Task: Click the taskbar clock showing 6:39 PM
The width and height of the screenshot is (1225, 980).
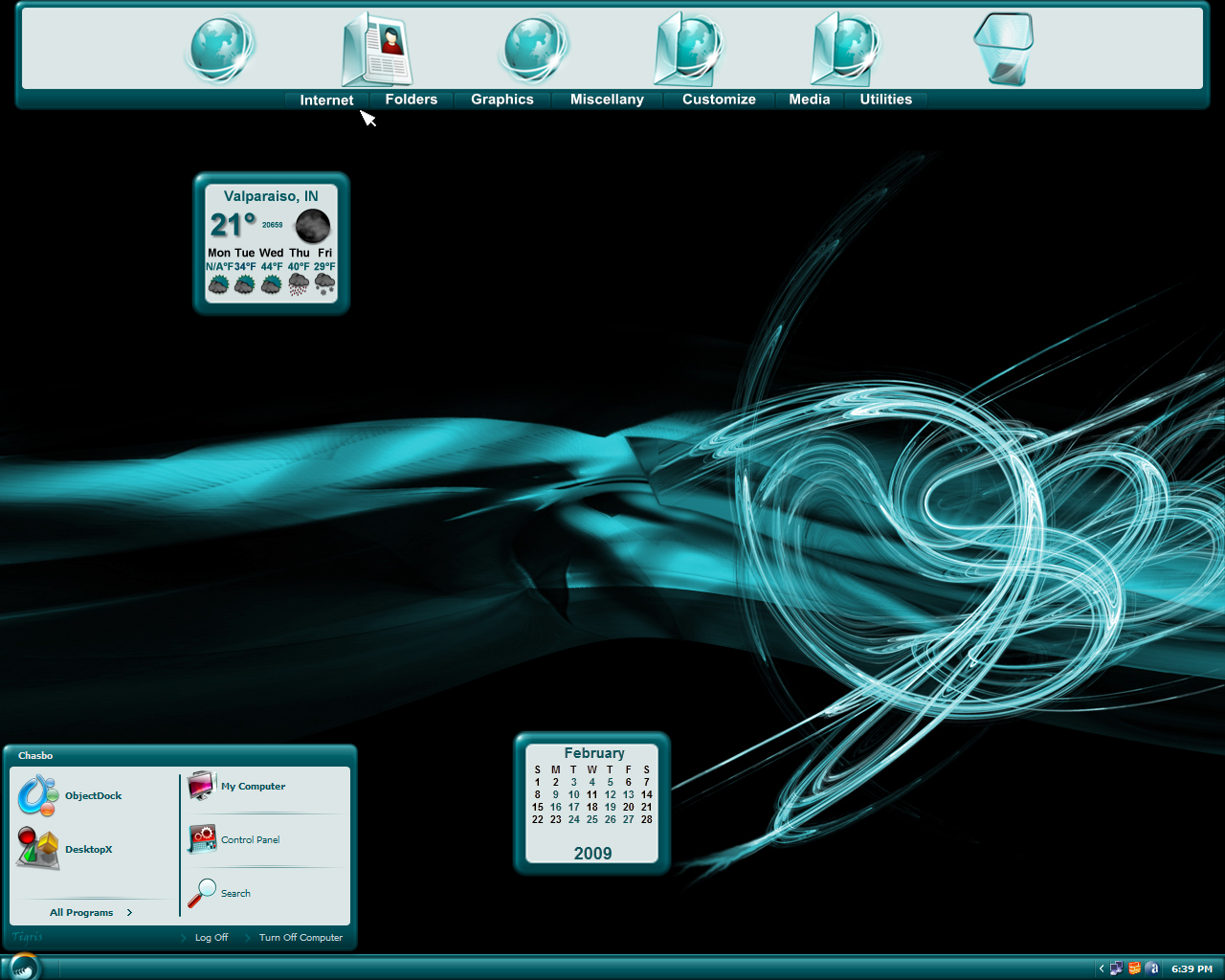Action: point(1192,969)
